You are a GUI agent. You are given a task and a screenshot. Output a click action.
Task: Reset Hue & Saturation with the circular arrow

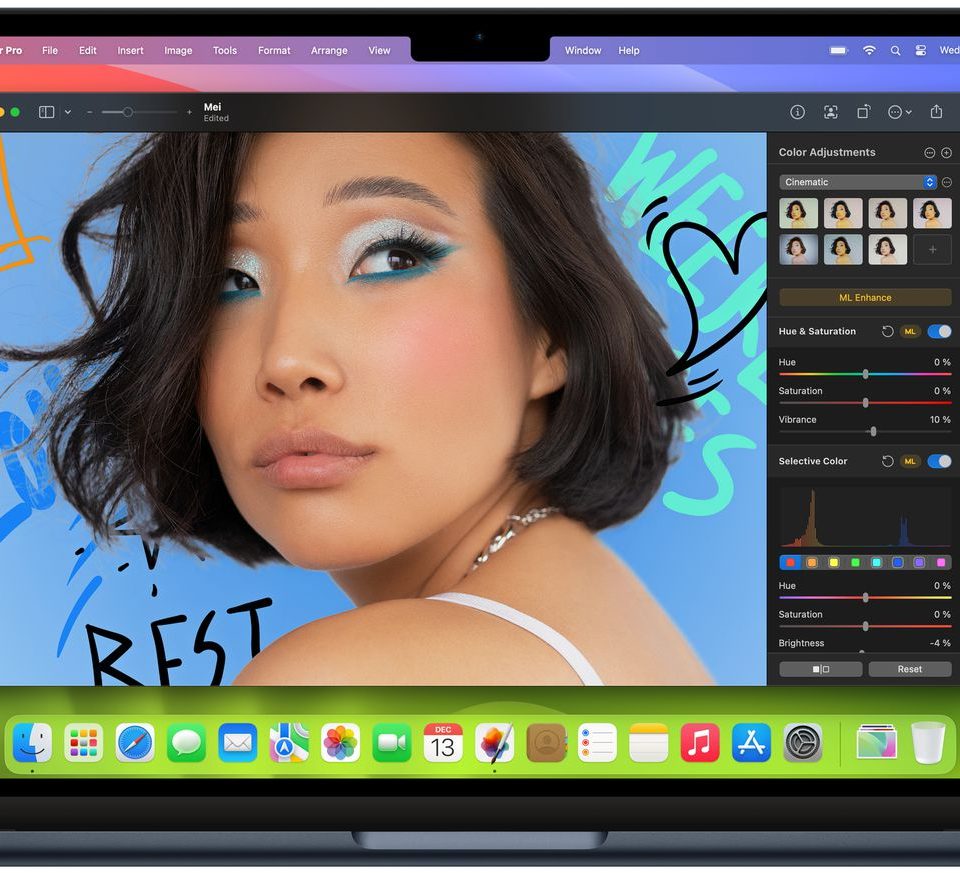pyautogui.click(x=887, y=331)
